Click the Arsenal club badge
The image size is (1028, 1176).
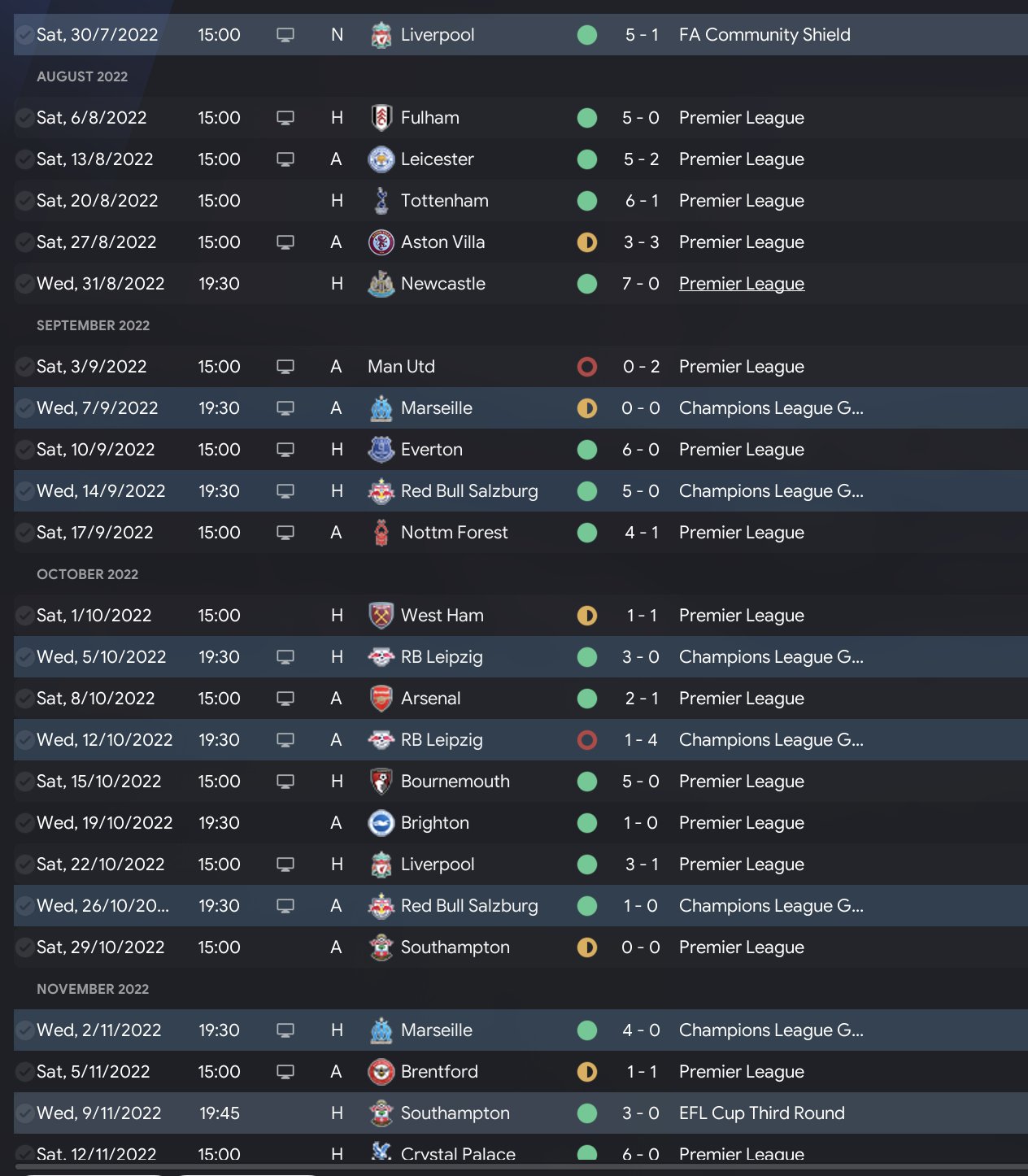(x=381, y=699)
